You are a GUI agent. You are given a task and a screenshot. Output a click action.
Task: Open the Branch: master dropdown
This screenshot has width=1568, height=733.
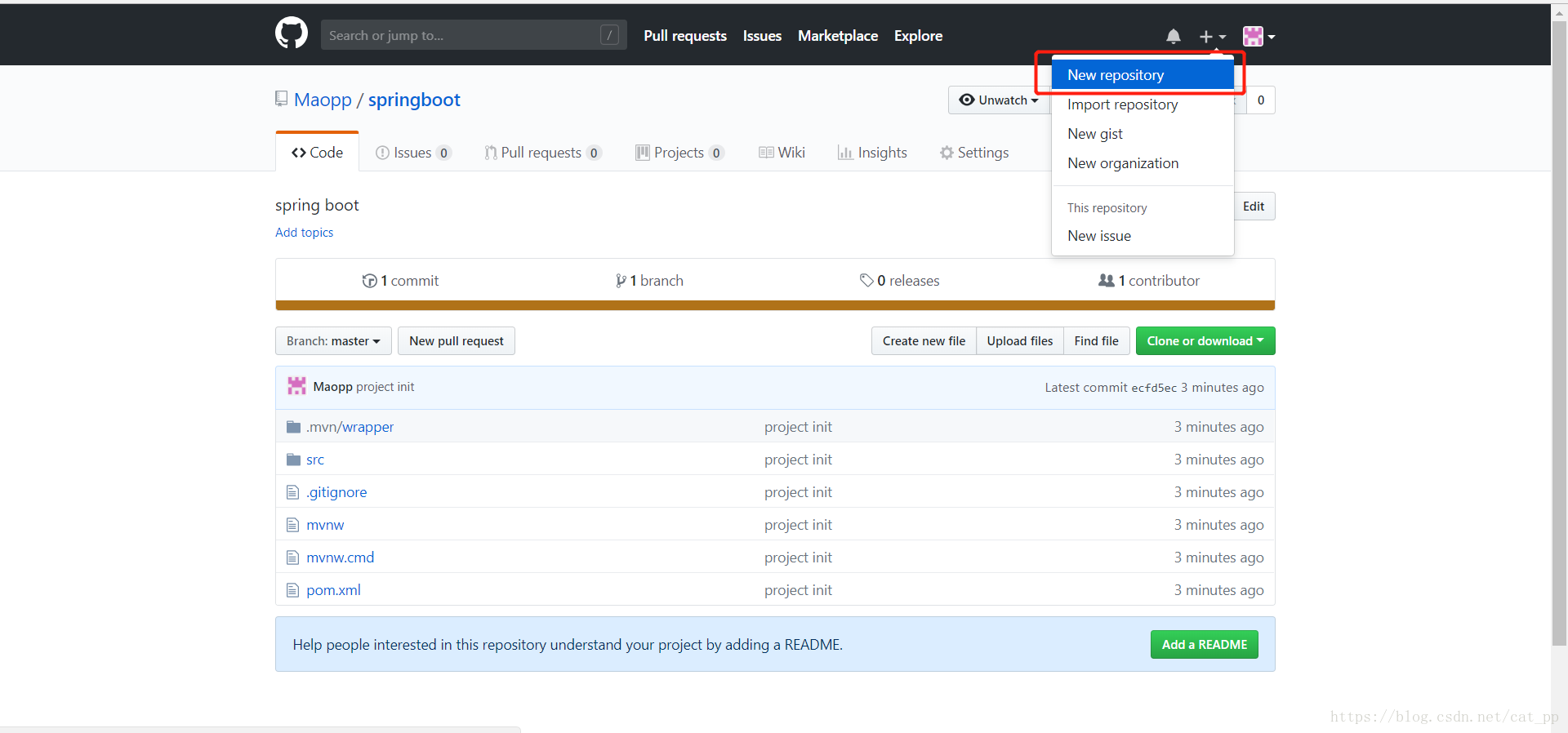(x=333, y=341)
